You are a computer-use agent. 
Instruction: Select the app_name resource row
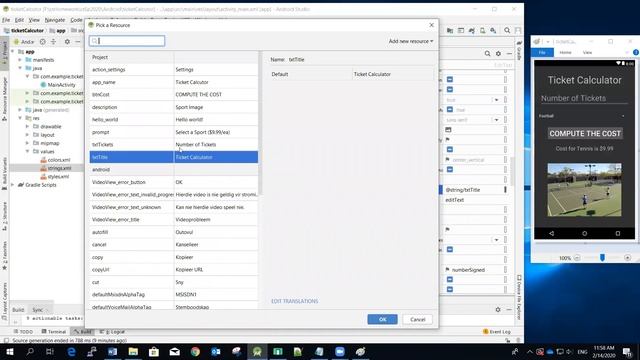(174, 82)
